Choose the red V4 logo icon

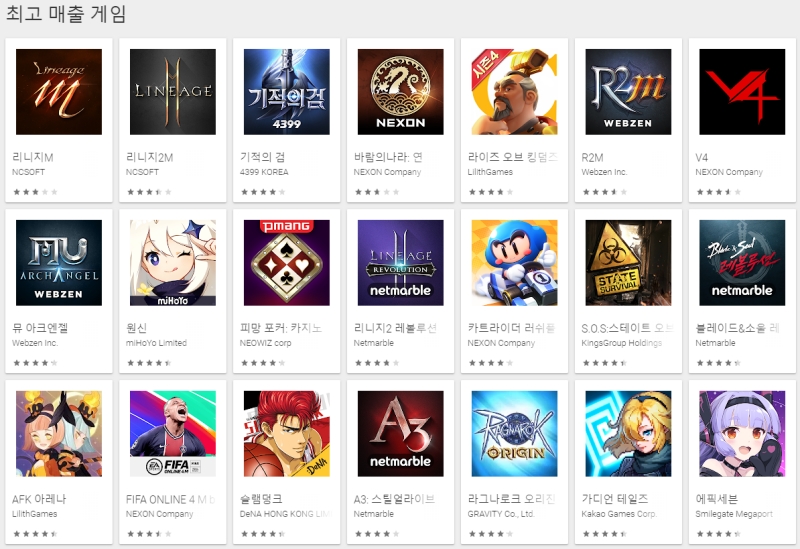742,92
